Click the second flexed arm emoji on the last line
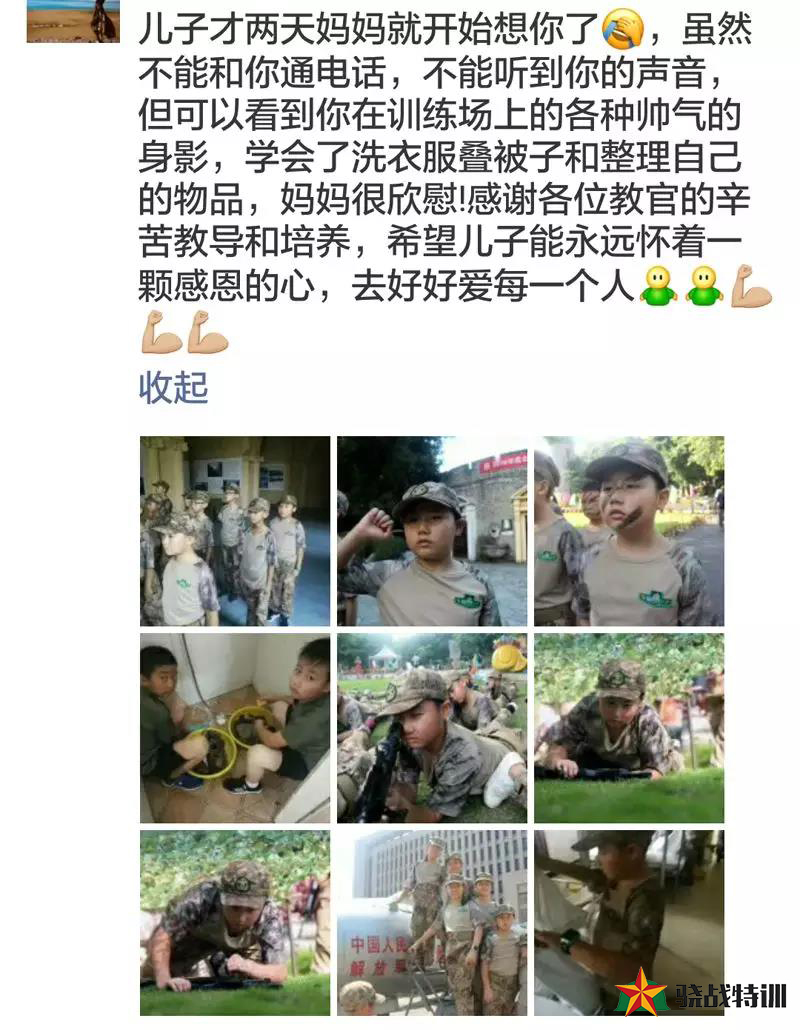 208,332
